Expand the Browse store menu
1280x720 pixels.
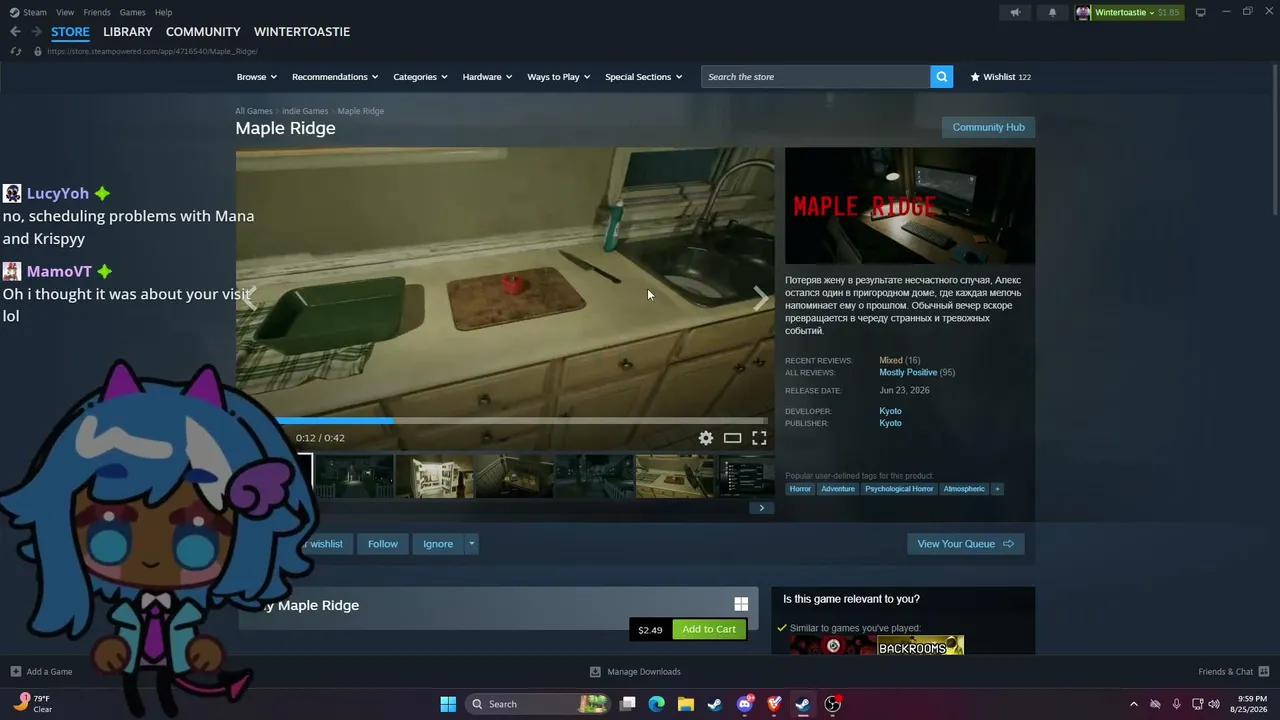point(257,77)
